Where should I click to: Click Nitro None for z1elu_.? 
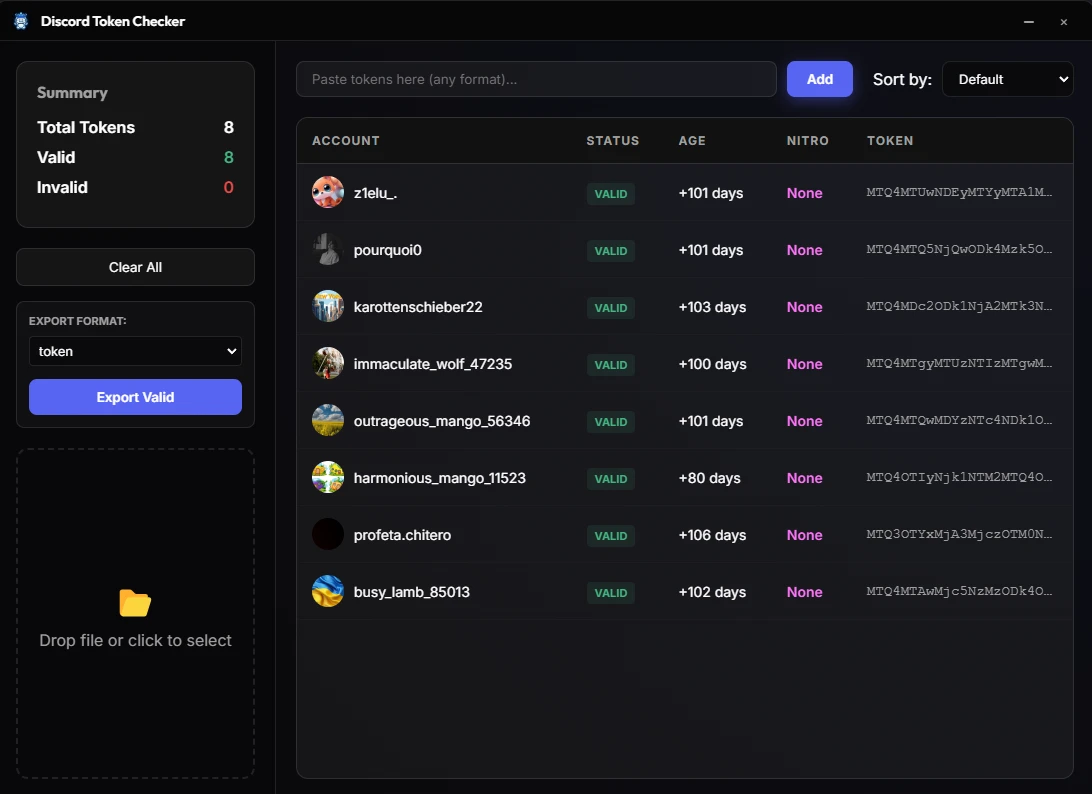[x=804, y=193]
